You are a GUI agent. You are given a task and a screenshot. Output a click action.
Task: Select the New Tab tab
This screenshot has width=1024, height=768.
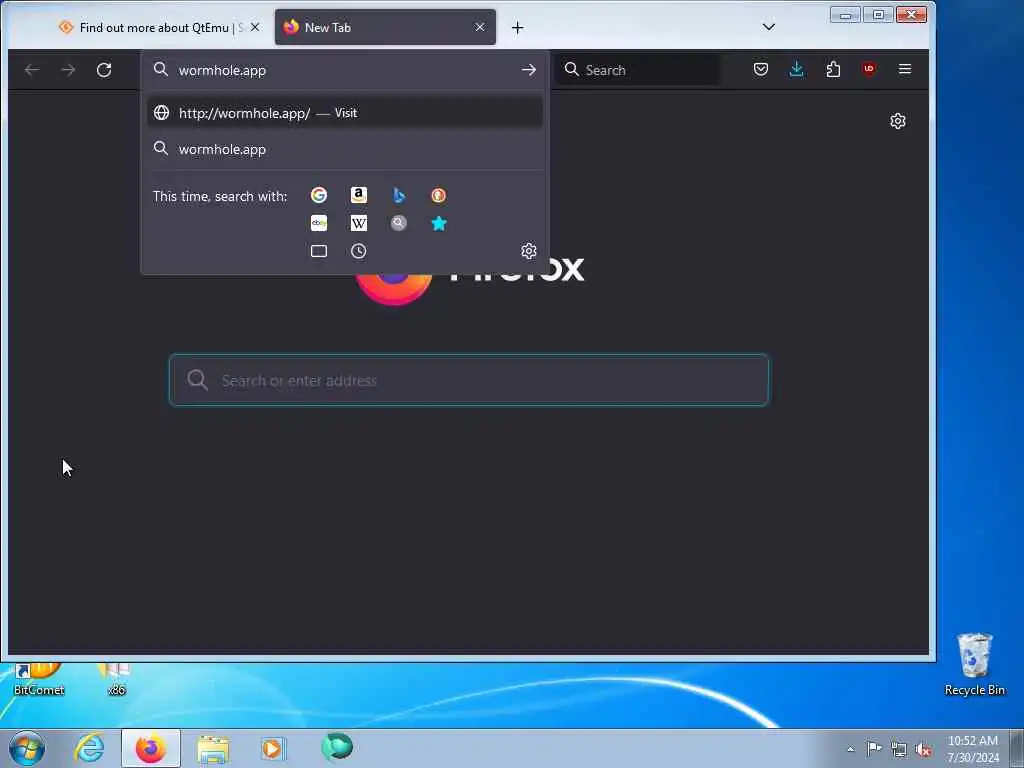click(x=385, y=27)
